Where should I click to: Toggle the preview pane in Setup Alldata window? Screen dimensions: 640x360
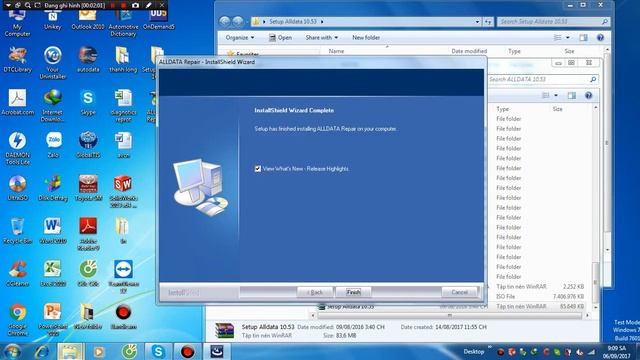(x=583, y=38)
